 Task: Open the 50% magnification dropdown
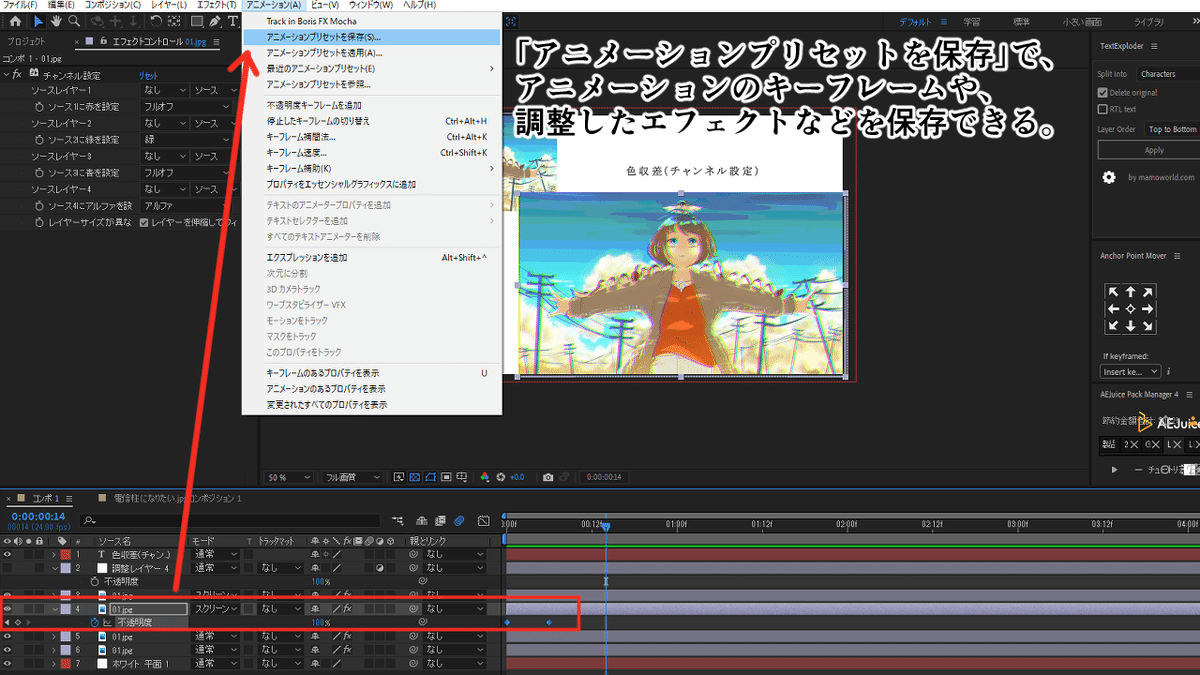tap(287, 477)
